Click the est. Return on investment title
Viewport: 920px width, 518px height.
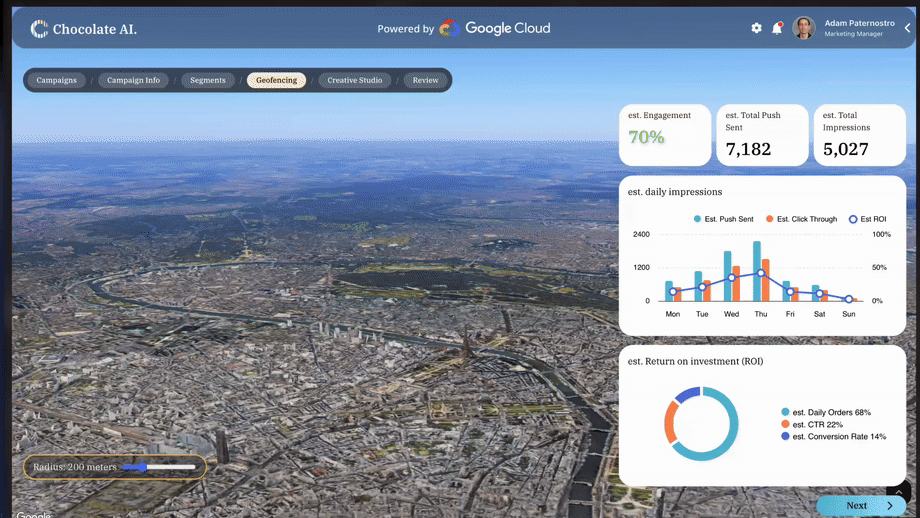(695, 361)
